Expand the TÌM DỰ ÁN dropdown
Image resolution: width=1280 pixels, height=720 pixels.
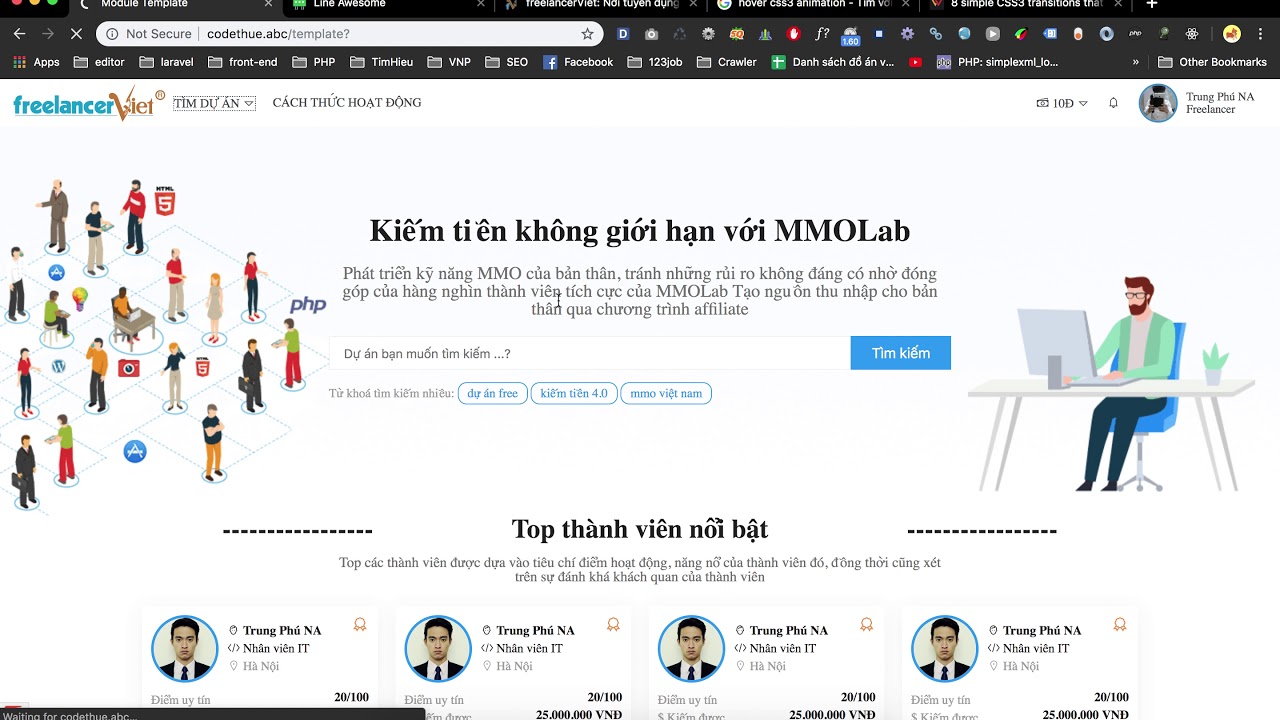point(214,103)
